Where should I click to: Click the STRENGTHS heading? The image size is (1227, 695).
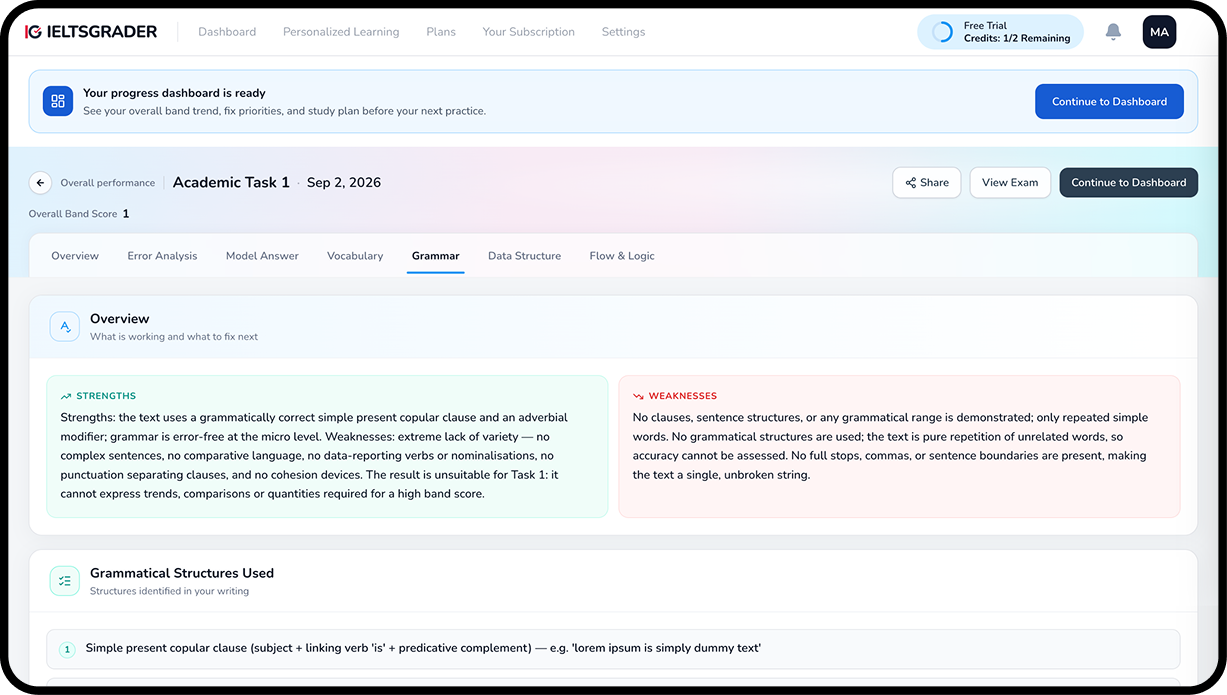[106, 396]
